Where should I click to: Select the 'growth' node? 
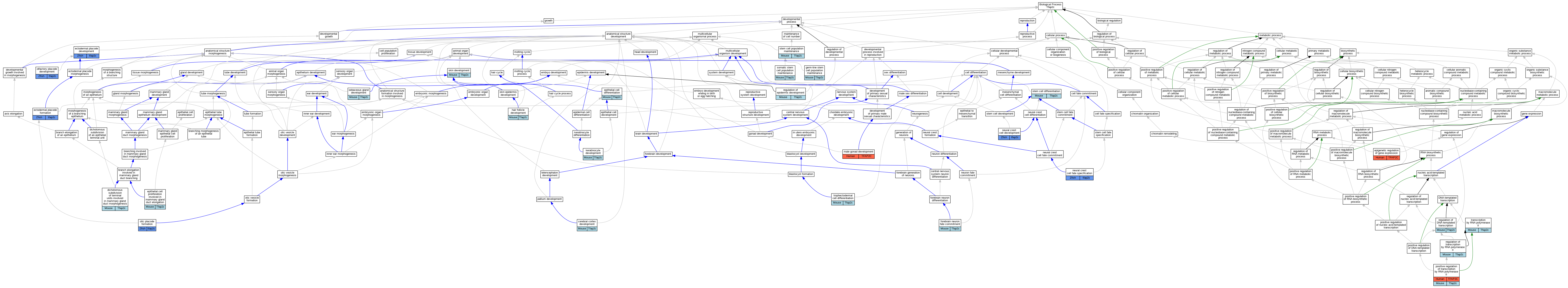(x=548, y=21)
